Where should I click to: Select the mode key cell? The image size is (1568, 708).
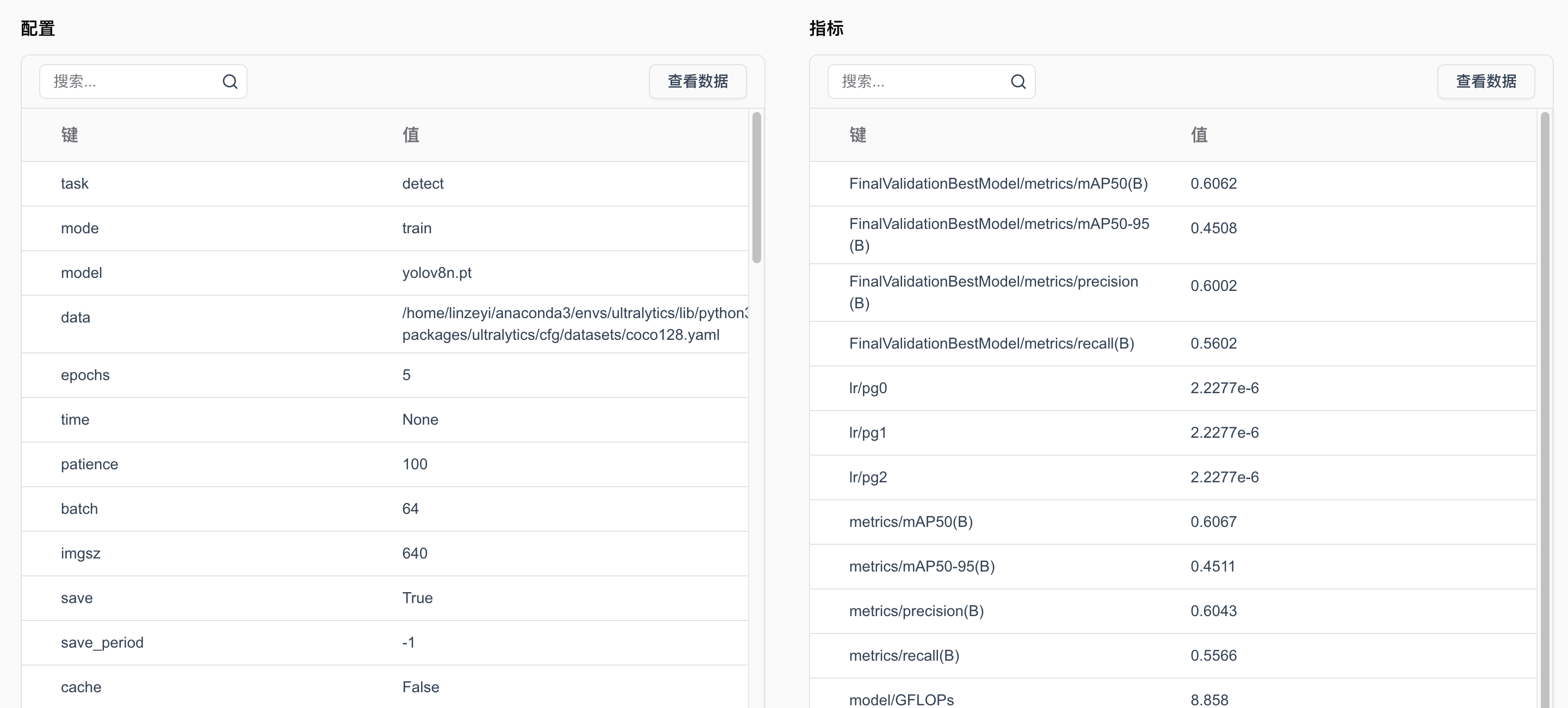click(80, 228)
